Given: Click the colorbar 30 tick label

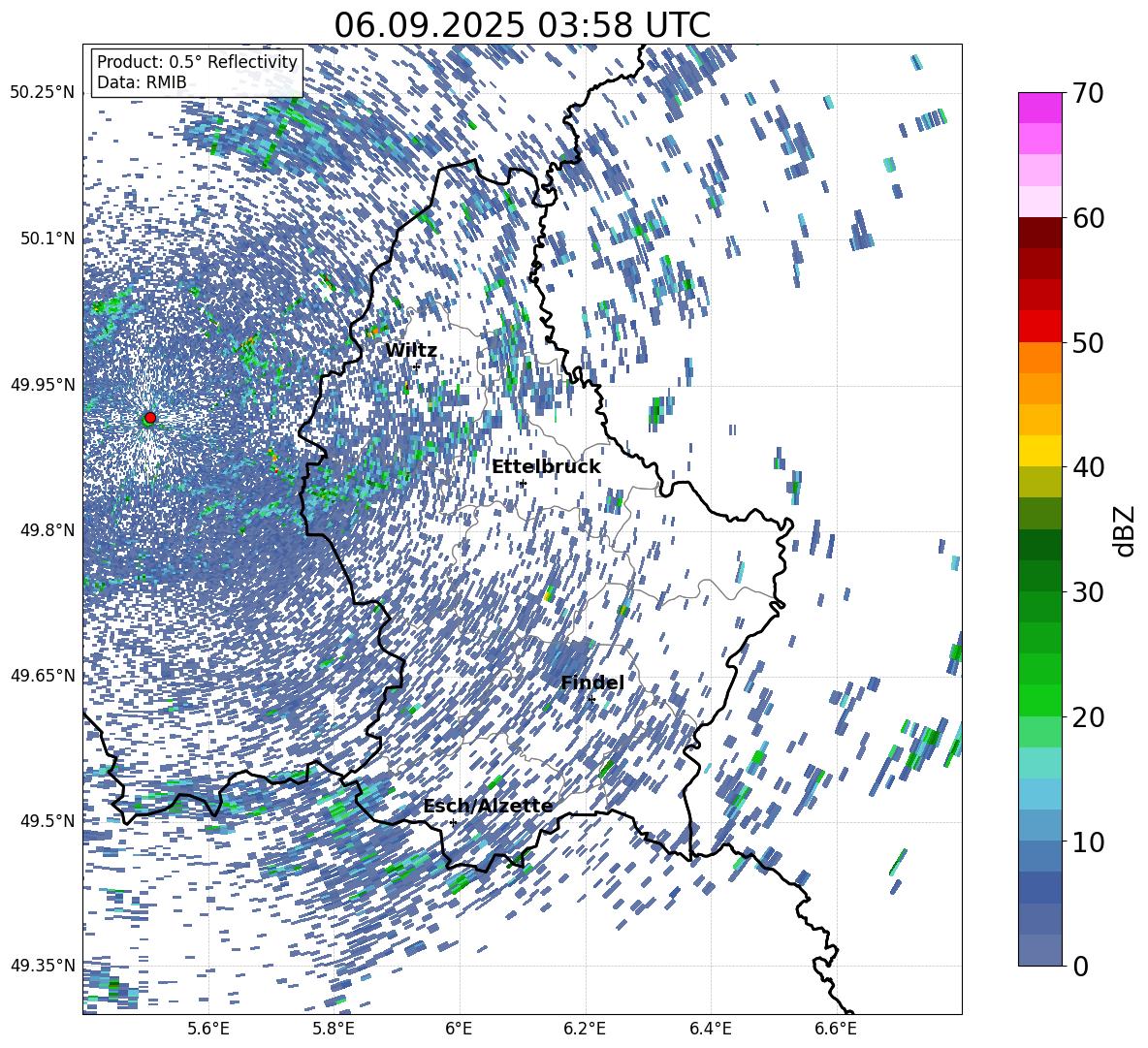Looking at the screenshot, I should [1088, 592].
